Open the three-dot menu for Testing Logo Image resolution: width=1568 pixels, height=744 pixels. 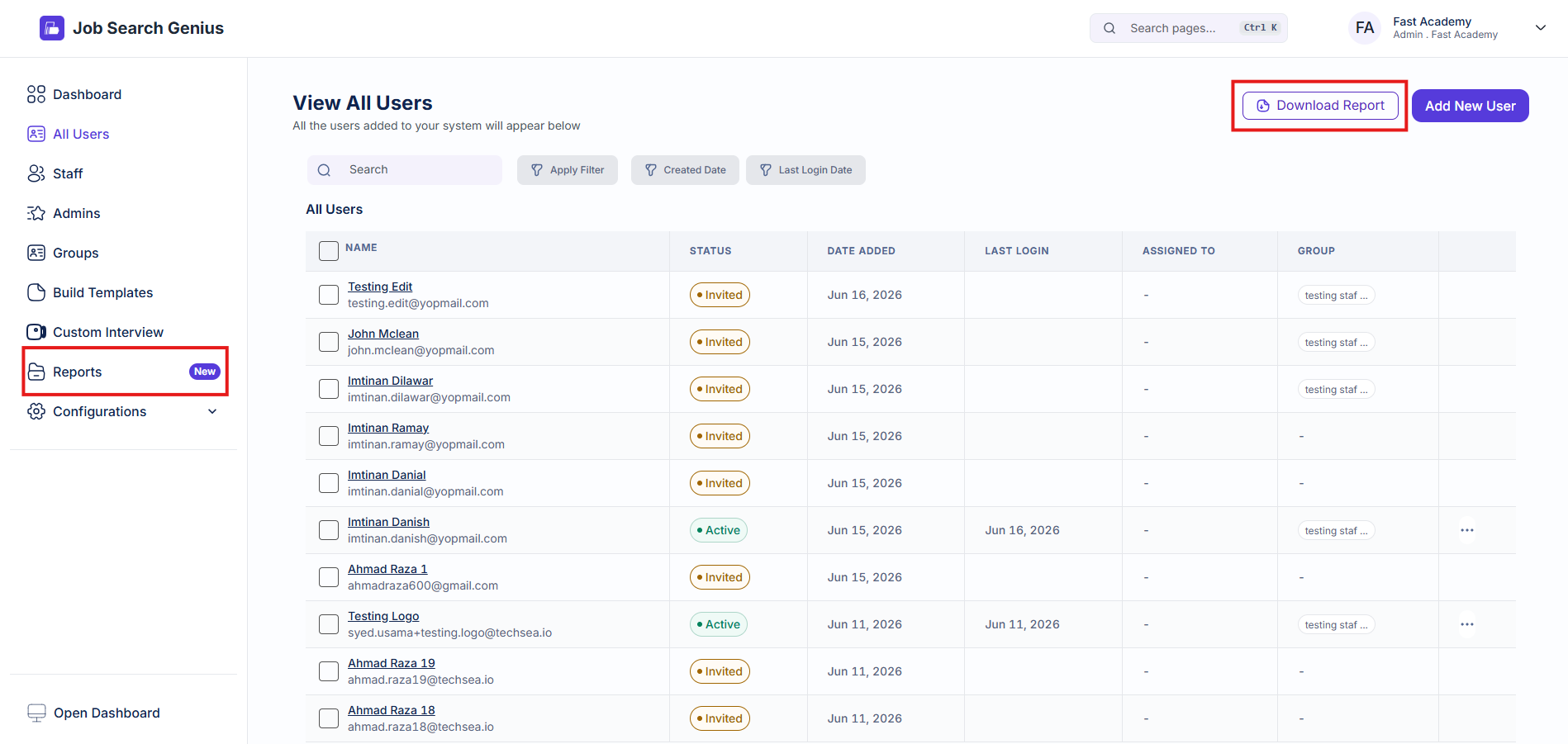1467,624
